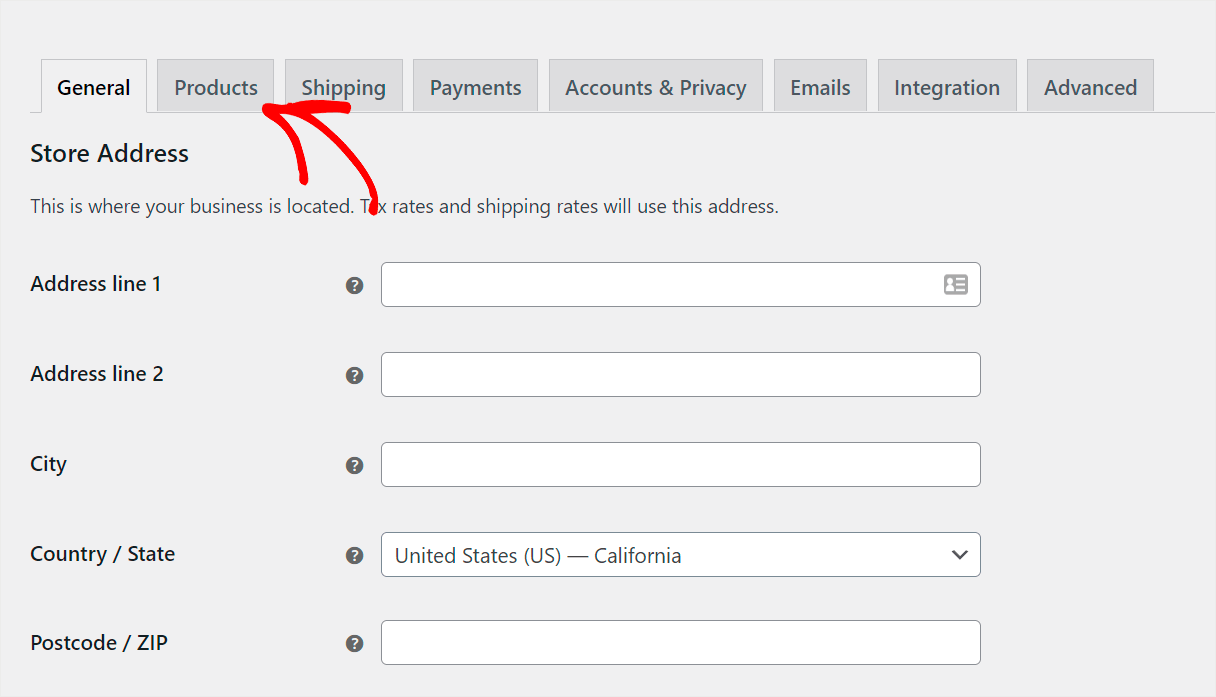
Task: Expand dropdown chevron beside California
Action: 960,555
